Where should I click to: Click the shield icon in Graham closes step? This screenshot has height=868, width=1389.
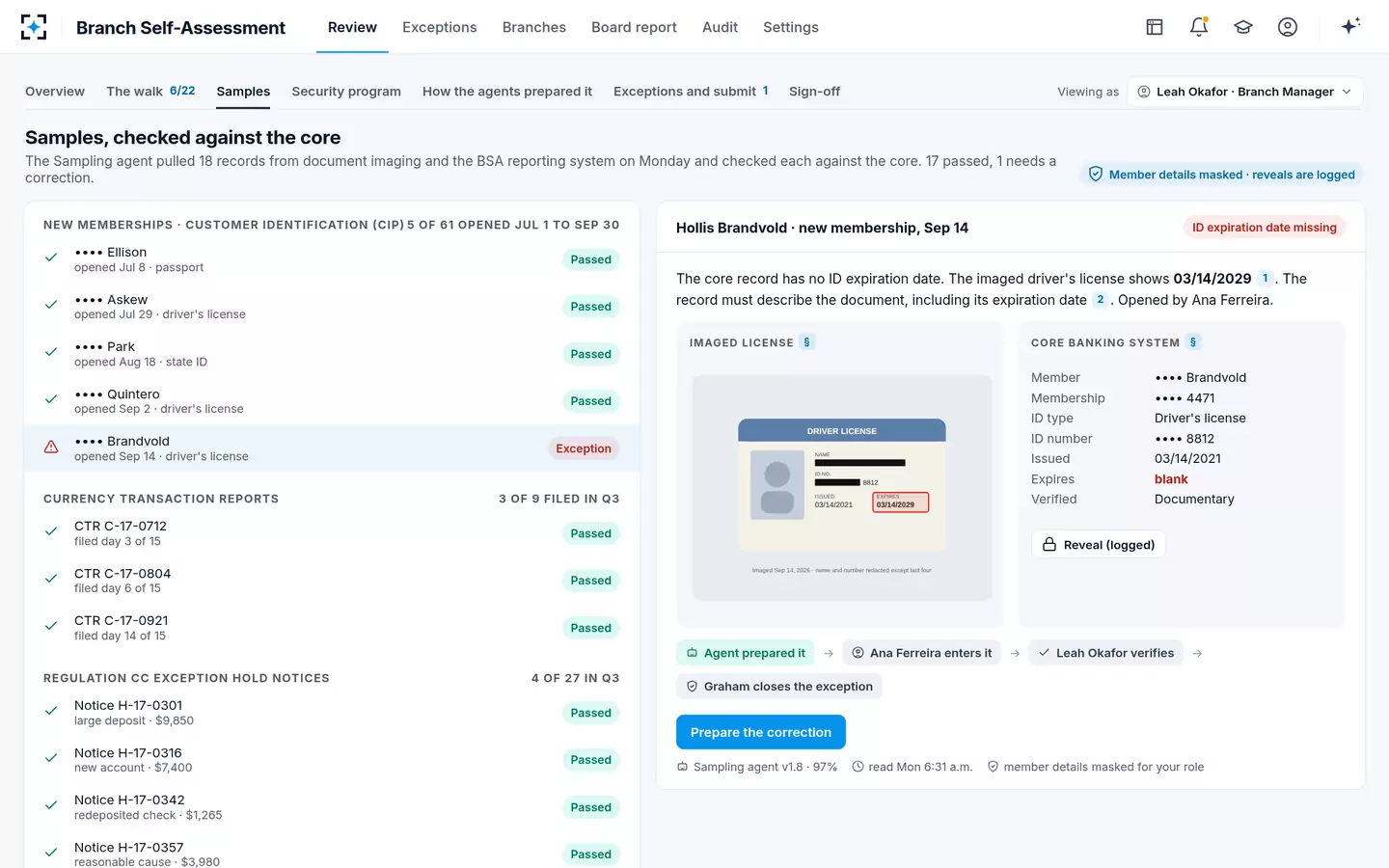pyautogui.click(x=692, y=687)
